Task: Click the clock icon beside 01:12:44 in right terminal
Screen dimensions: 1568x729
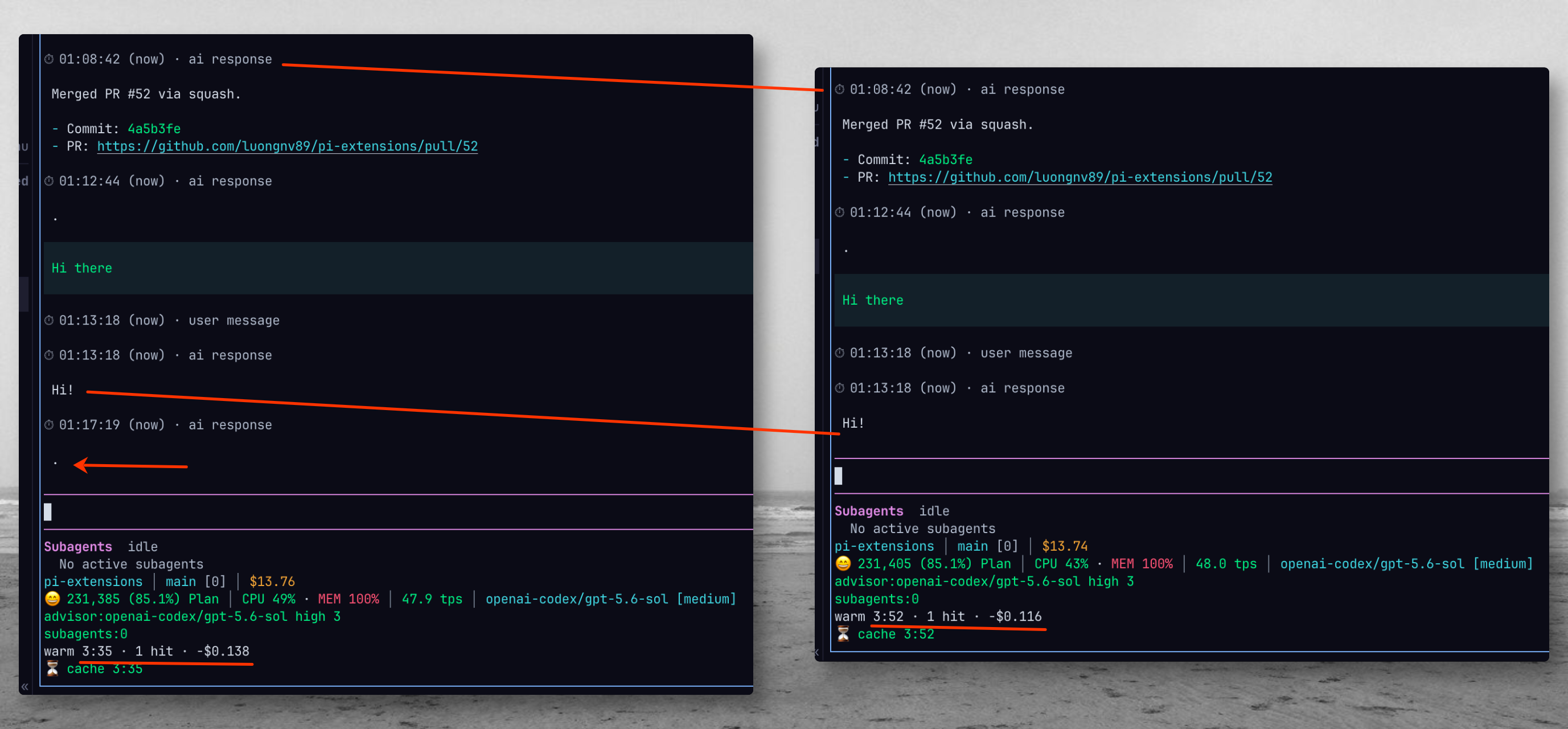Action: 840,212
